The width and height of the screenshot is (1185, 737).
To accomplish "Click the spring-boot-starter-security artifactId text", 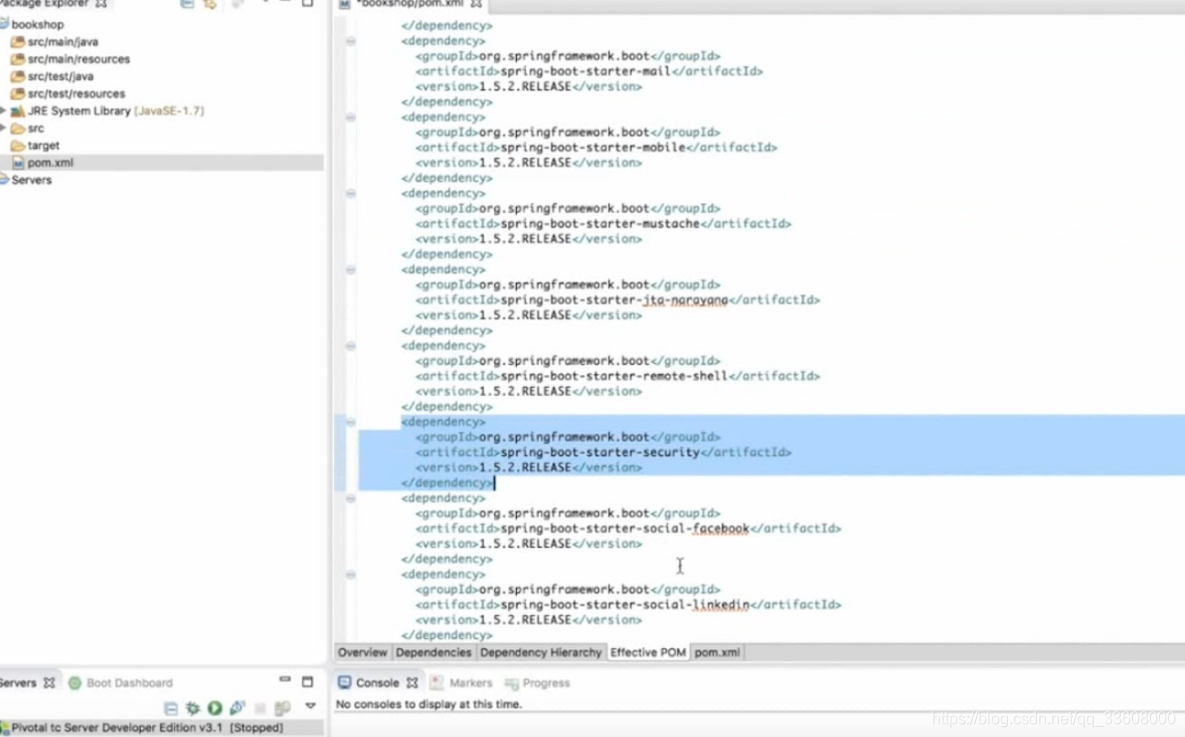I will point(600,452).
